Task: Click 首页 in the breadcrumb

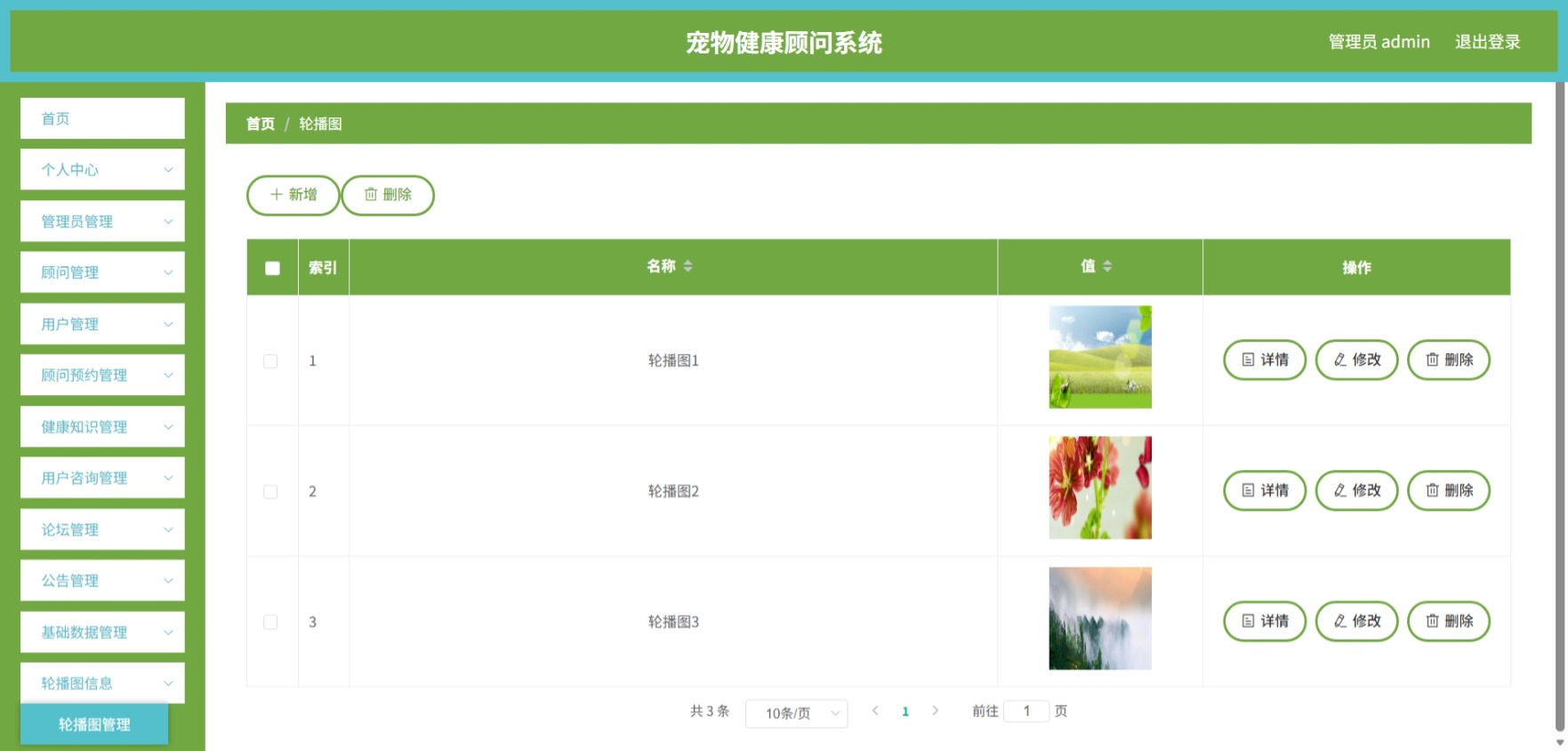Action: (x=261, y=124)
